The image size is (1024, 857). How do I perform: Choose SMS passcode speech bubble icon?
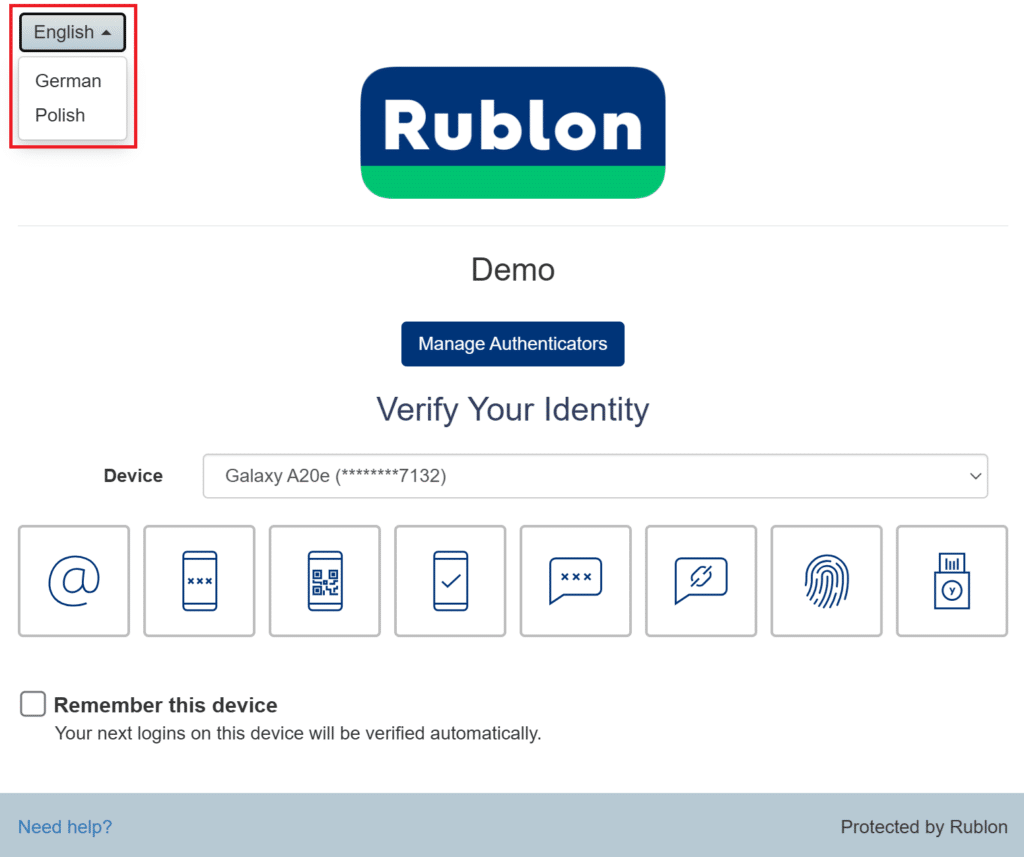575,581
